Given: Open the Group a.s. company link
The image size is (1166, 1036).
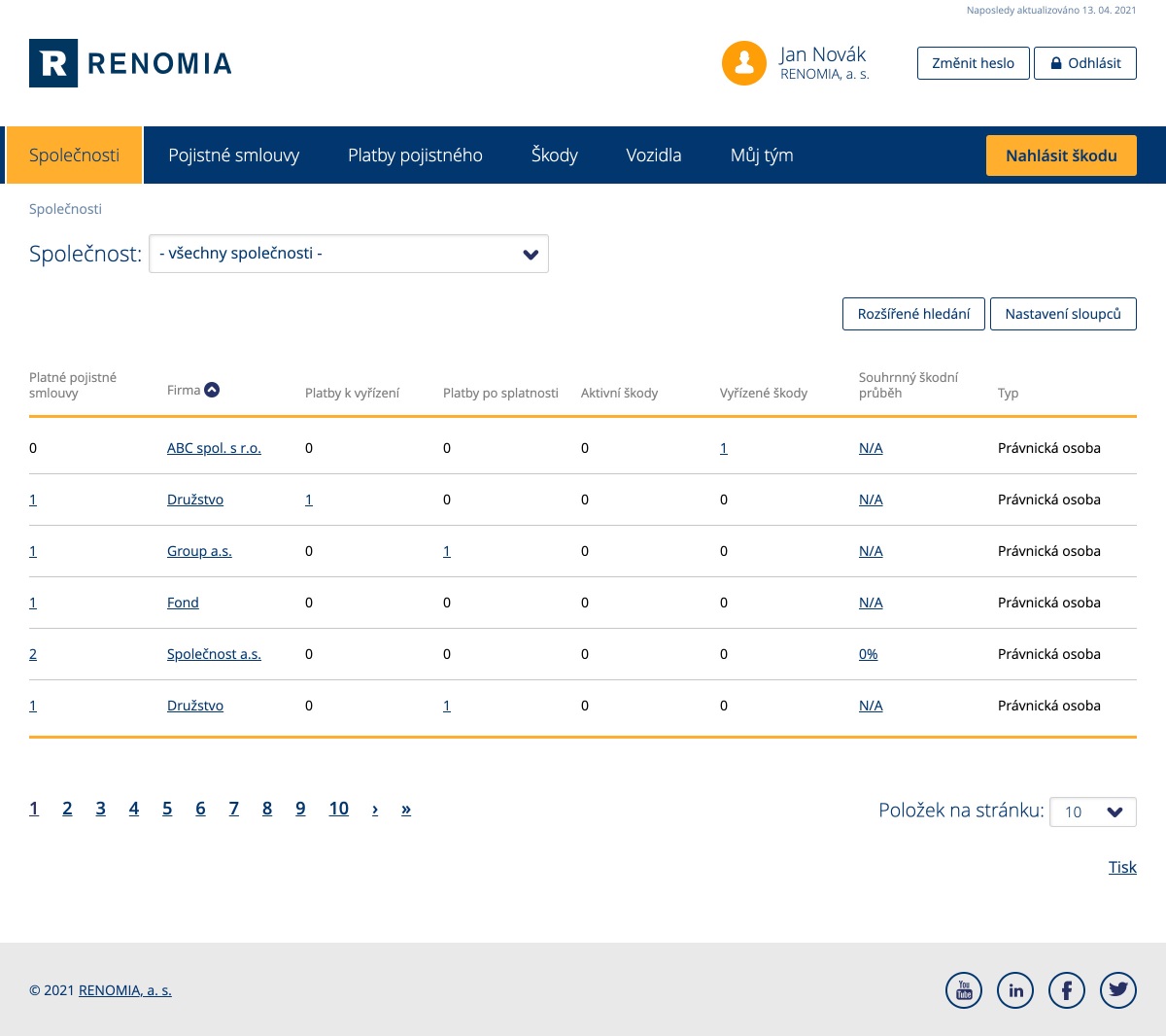Looking at the screenshot, I should (199, 551).
